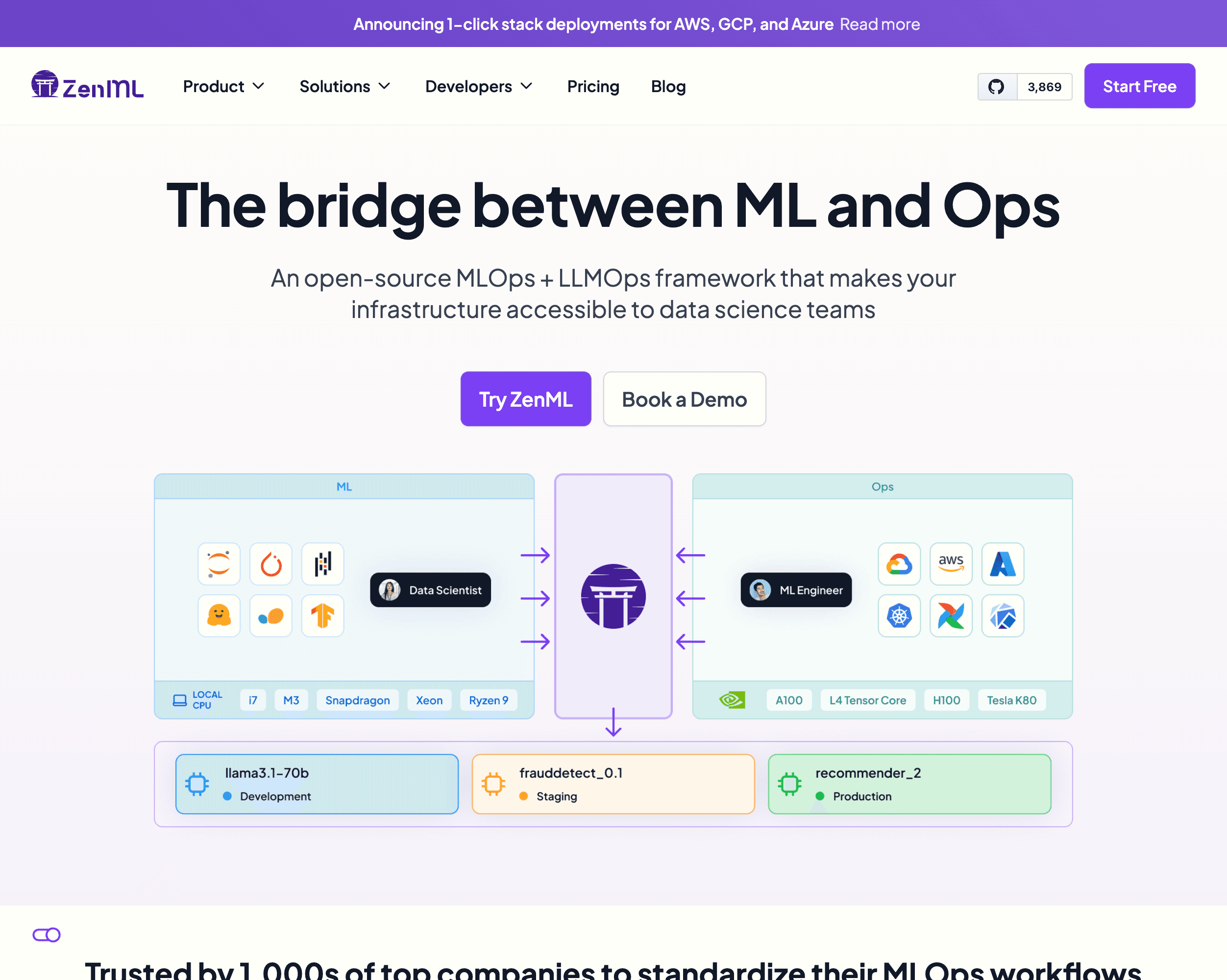
Task: Click the i7 CPU chip label
Action: tap(253, 700)
